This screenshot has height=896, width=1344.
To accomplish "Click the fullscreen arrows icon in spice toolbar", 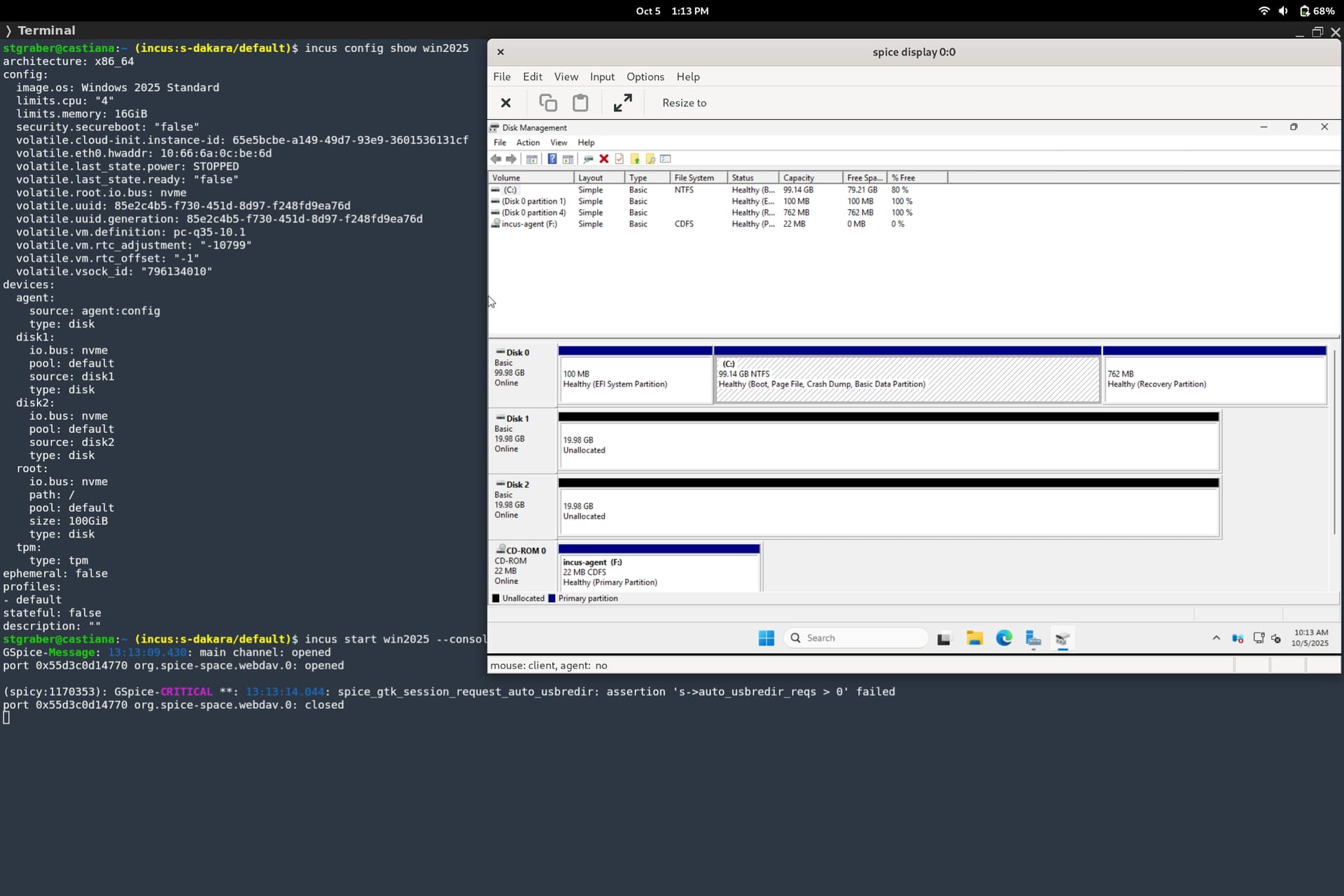I will pyautogui.click(x=622, y=103).
